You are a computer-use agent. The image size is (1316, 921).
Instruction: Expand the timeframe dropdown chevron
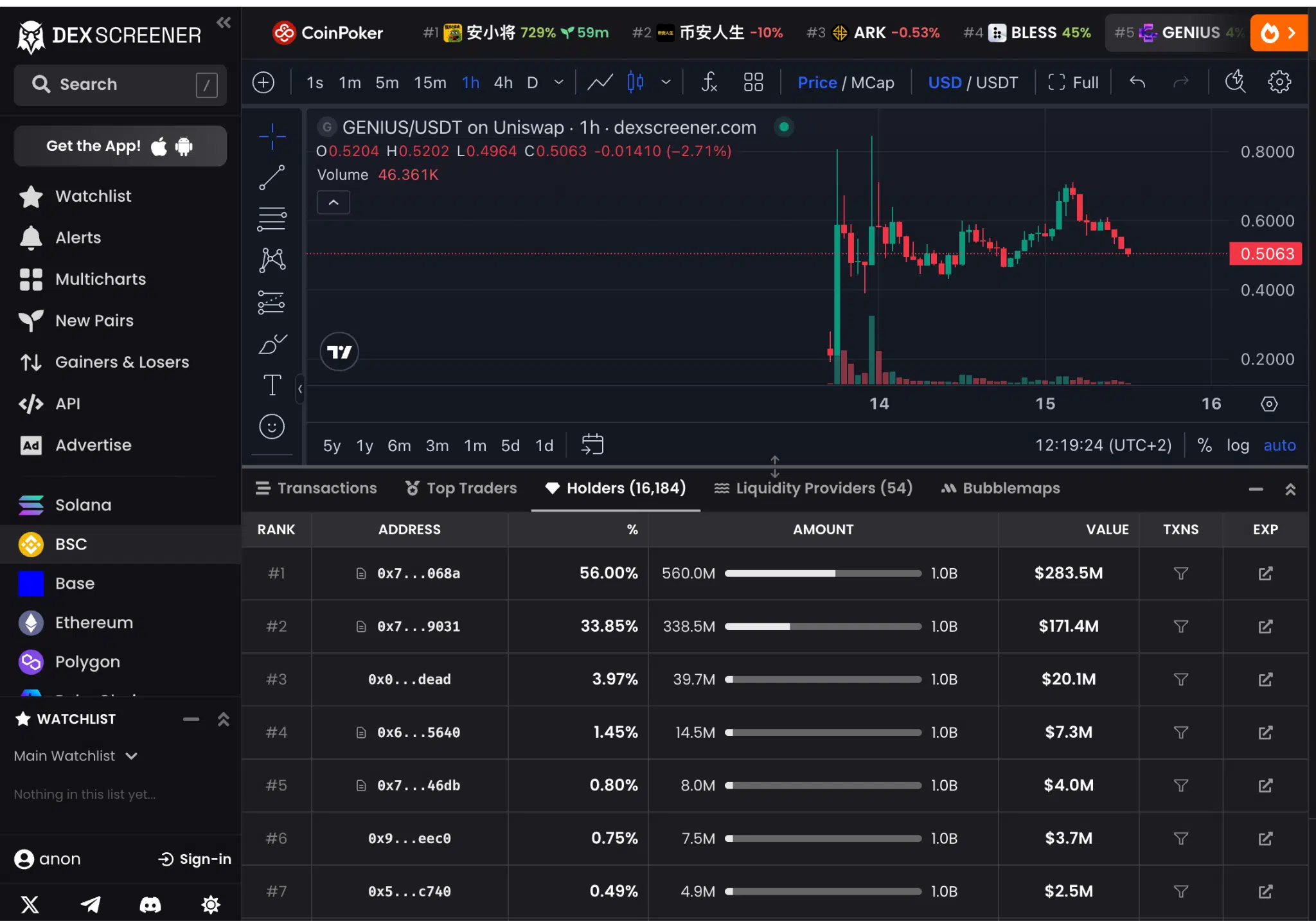[x=557, y=82]
